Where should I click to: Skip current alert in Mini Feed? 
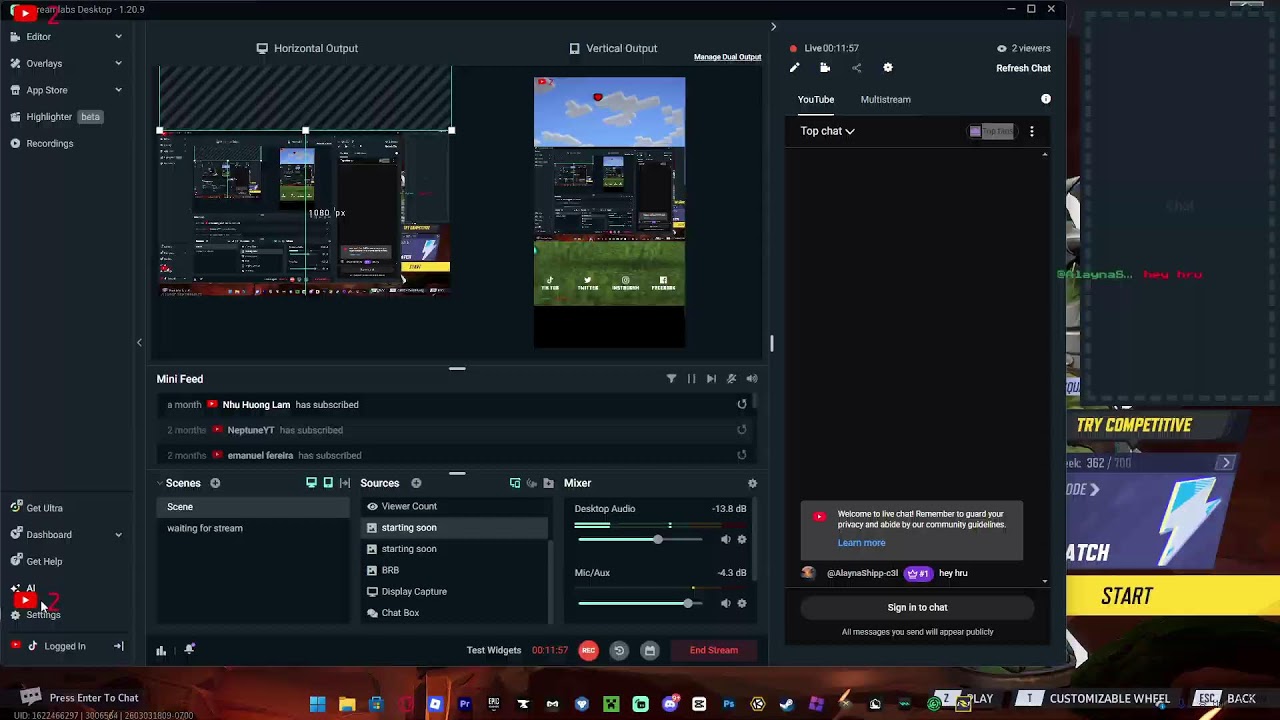coord(711,379)
